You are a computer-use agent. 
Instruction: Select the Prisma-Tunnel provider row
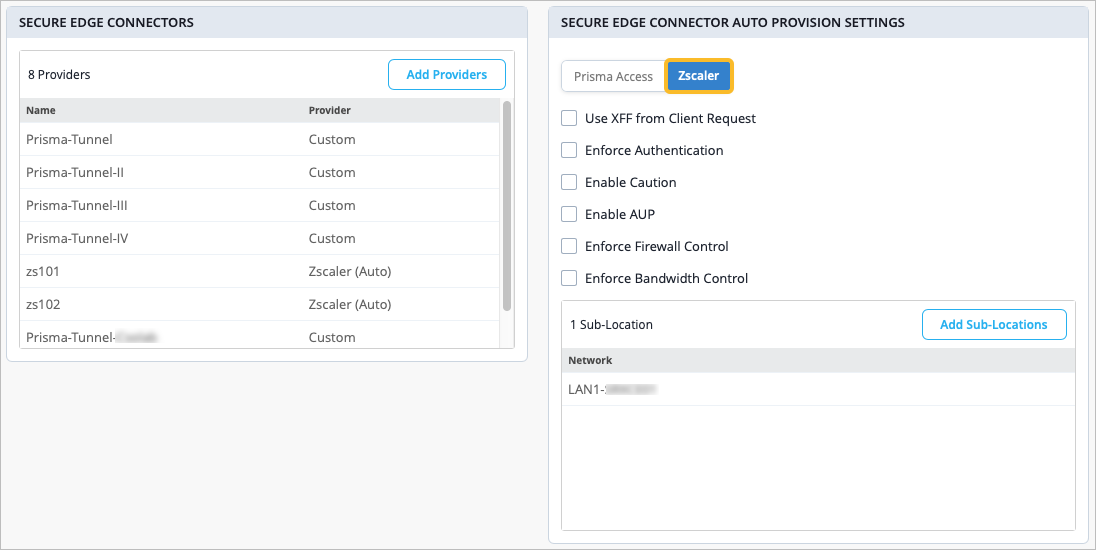tap(260, 139)
